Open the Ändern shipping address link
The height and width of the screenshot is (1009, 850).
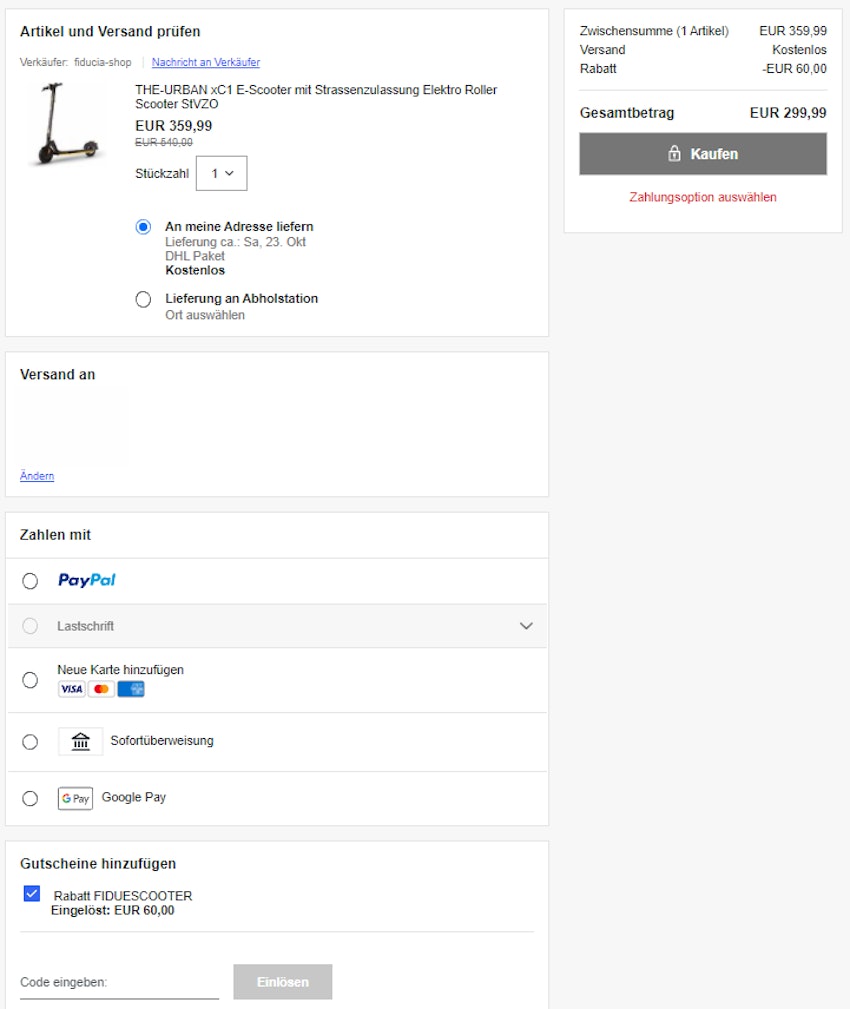pyautogui.click(x=36, y=475)
